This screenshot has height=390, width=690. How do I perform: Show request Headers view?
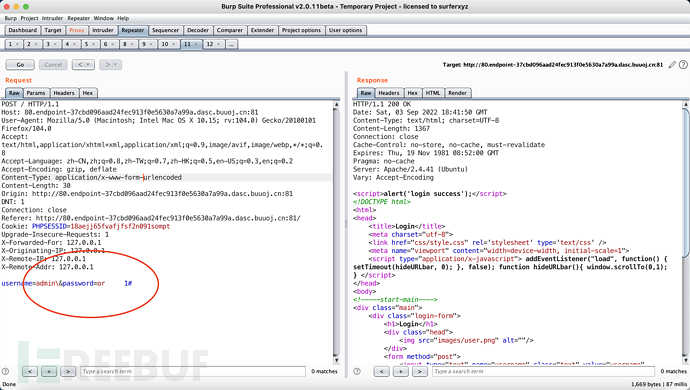tap(64, 93)
